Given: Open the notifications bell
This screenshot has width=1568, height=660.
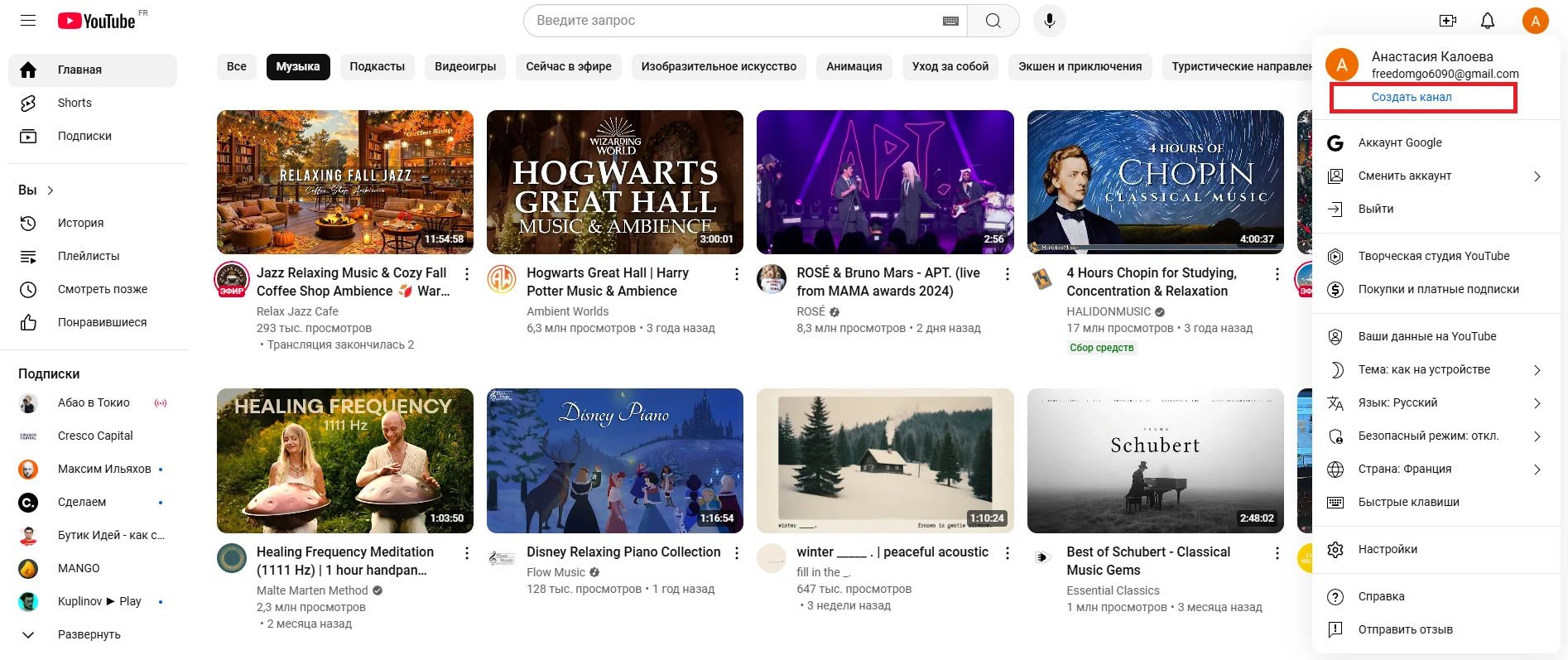Looking at the screenshot, I should click(x=1487, y=21).
